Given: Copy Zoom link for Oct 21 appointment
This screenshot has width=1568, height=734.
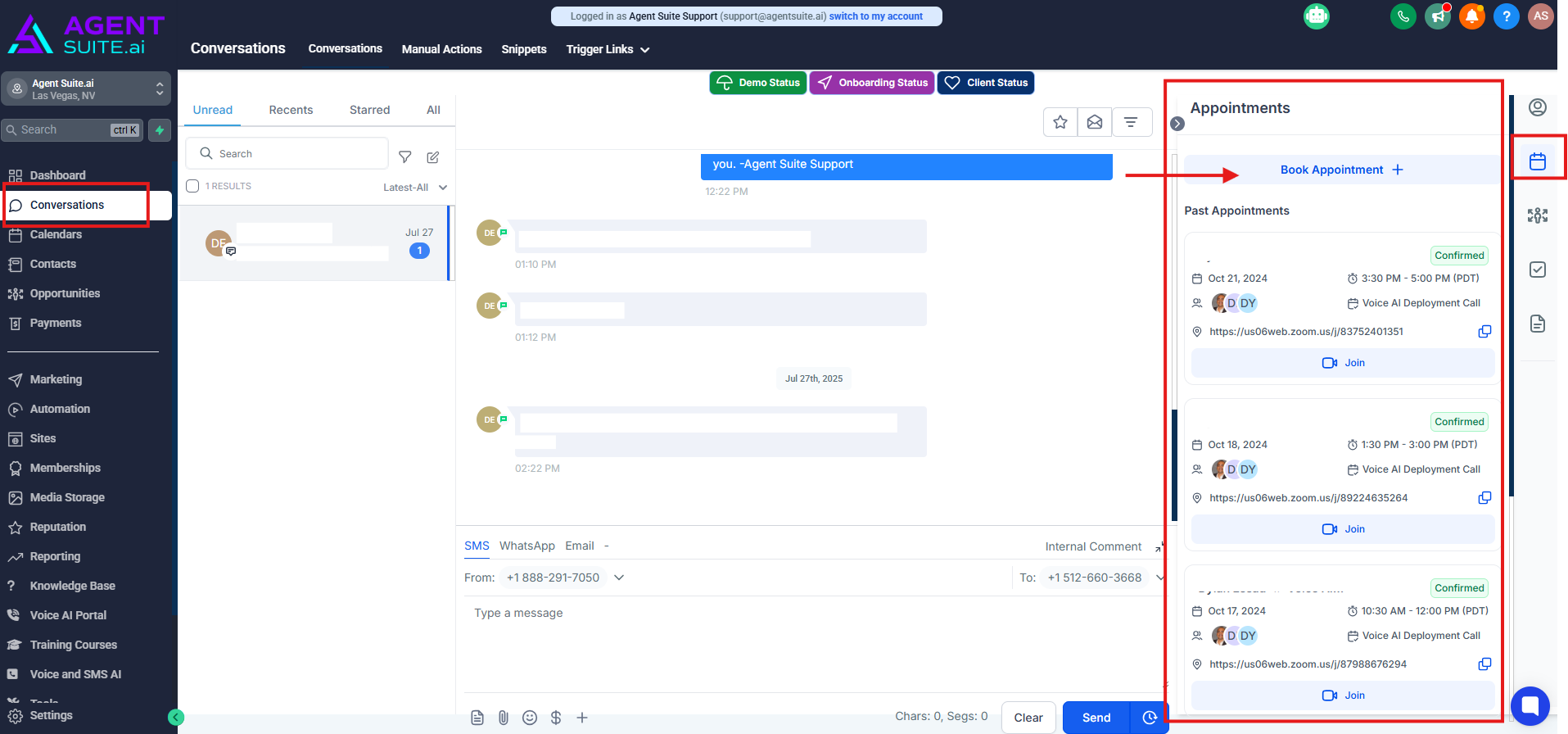Looking at the screenshot, I should 1484,332.
